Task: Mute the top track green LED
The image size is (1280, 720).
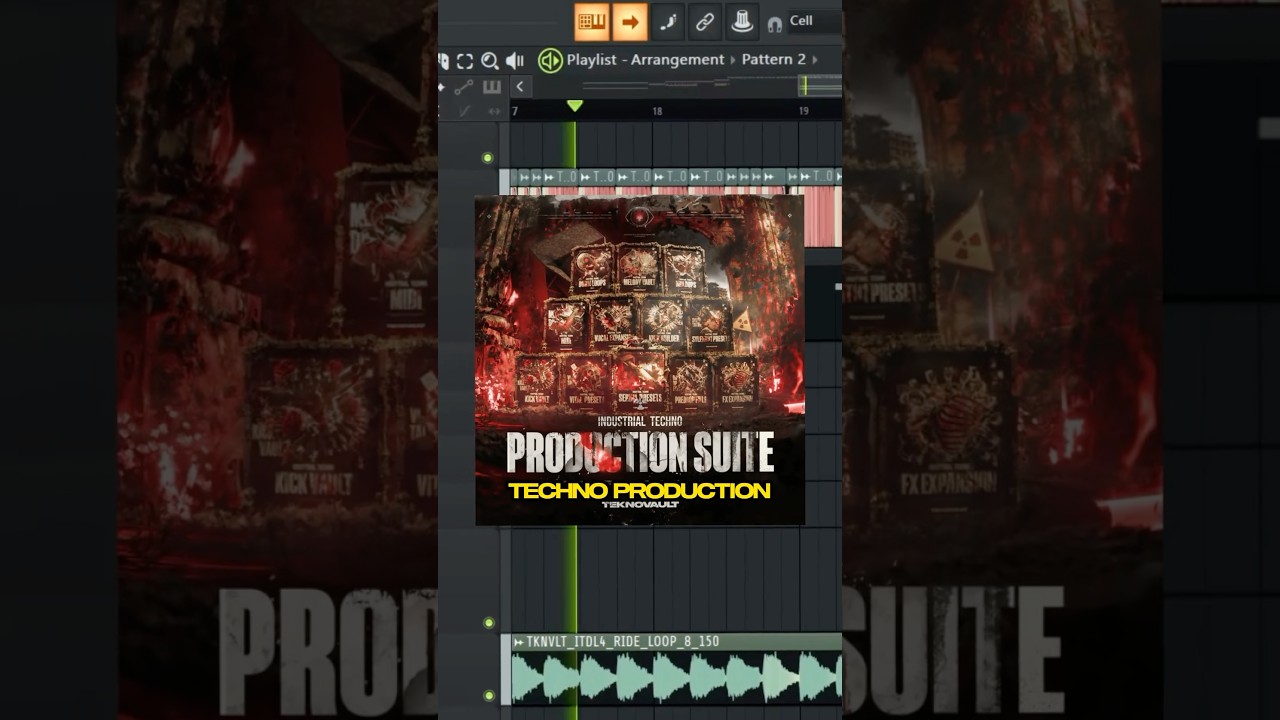Action: coord(488,158)
